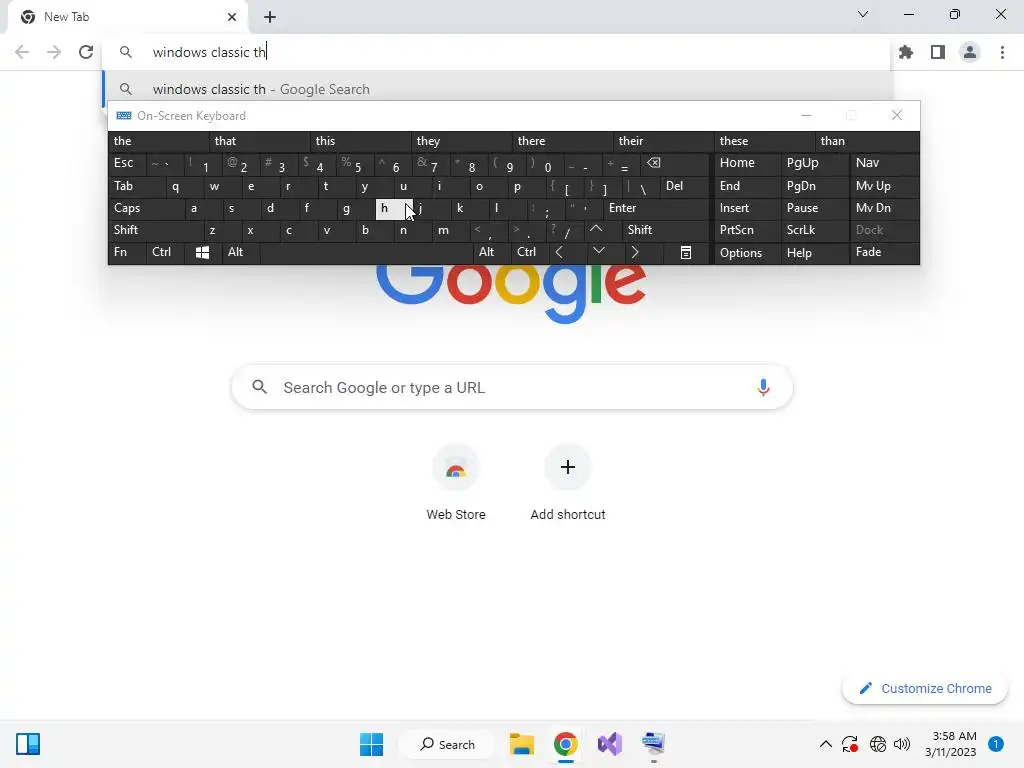Click the Google search box
Viewport: 1024px width, 768px height.
point(512,387)
